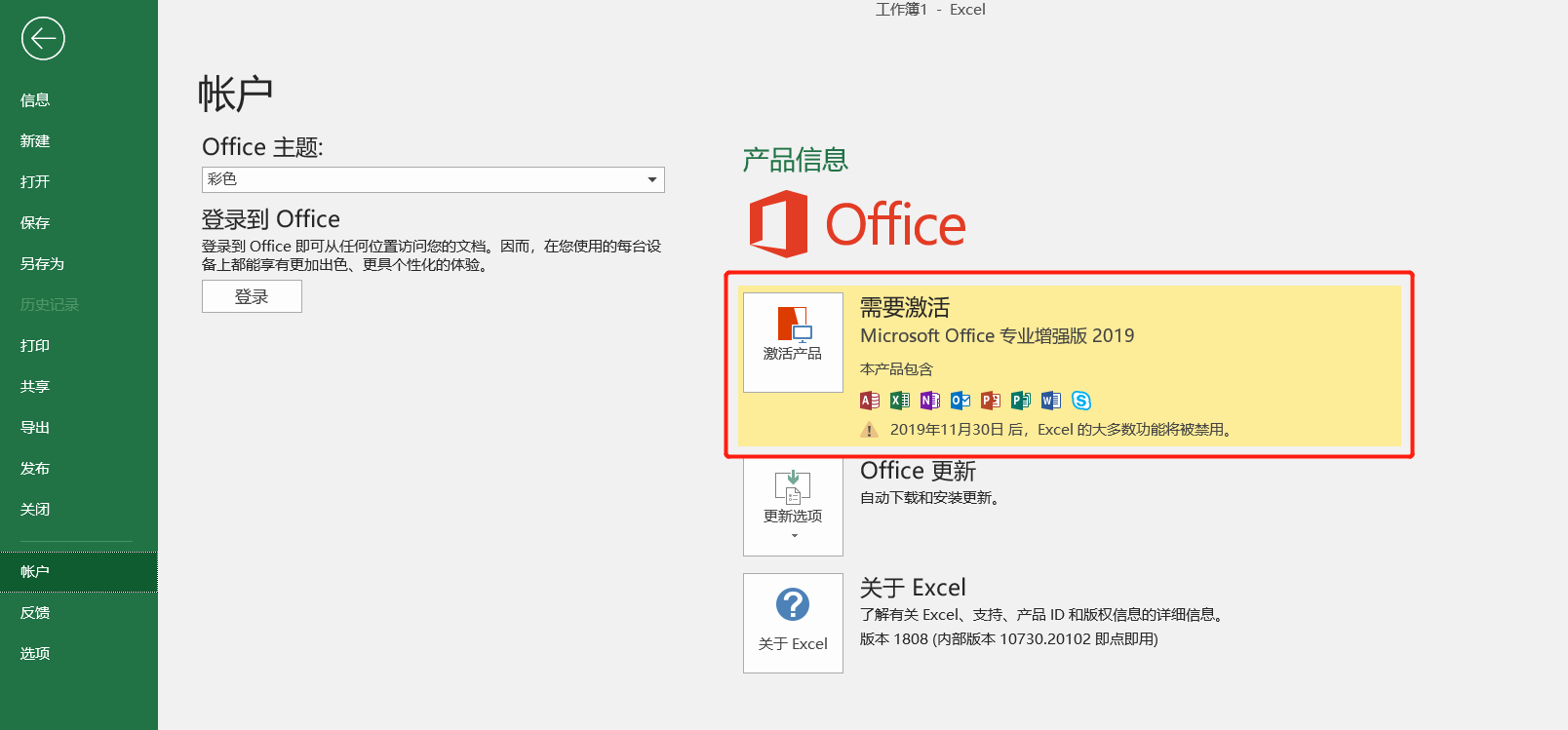The width and height of the screenshot is (1568, 730).
Task: Click the OneNote app icon in product list
Action: pos(930,401)
